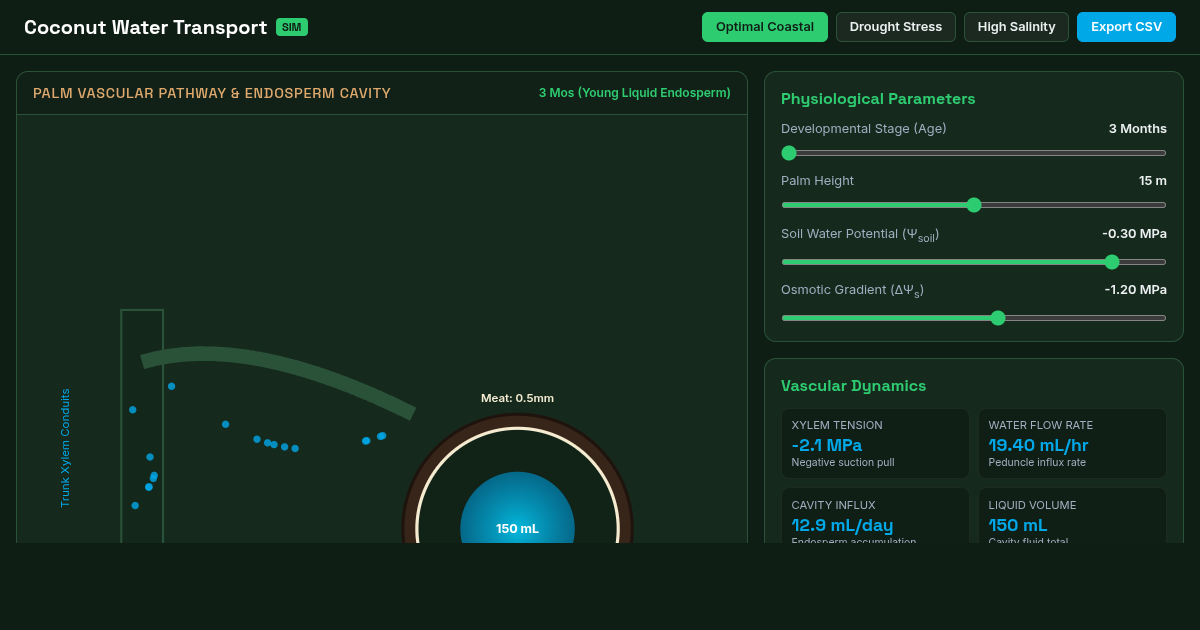Click the -1.20 MPa osmotic gradient value
This screenshot has height=630, width=1200.
(x=1135, y=289)
